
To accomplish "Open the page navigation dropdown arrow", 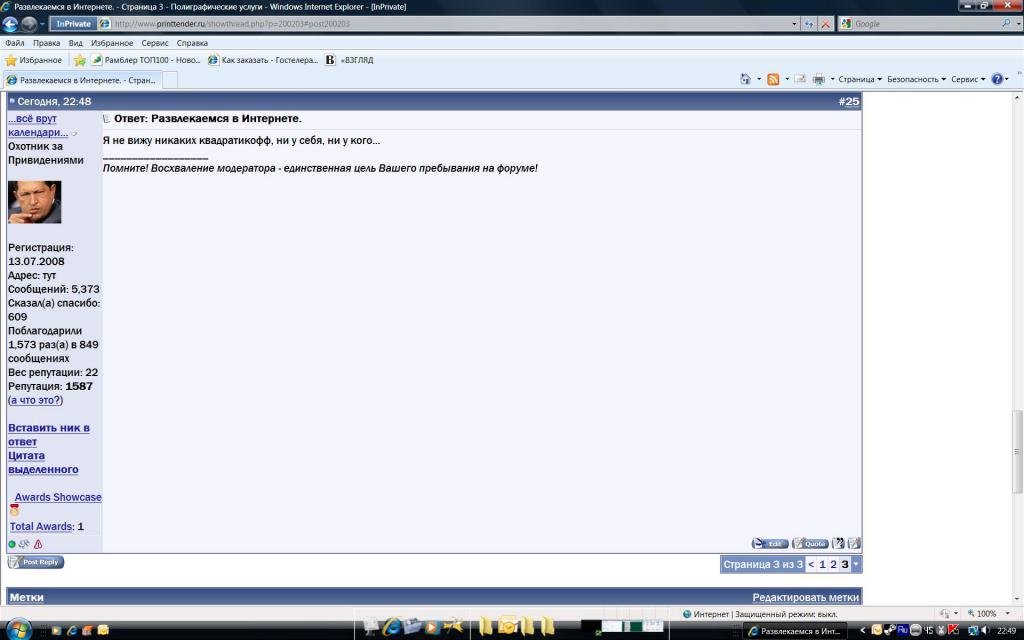I will point(856,565).
